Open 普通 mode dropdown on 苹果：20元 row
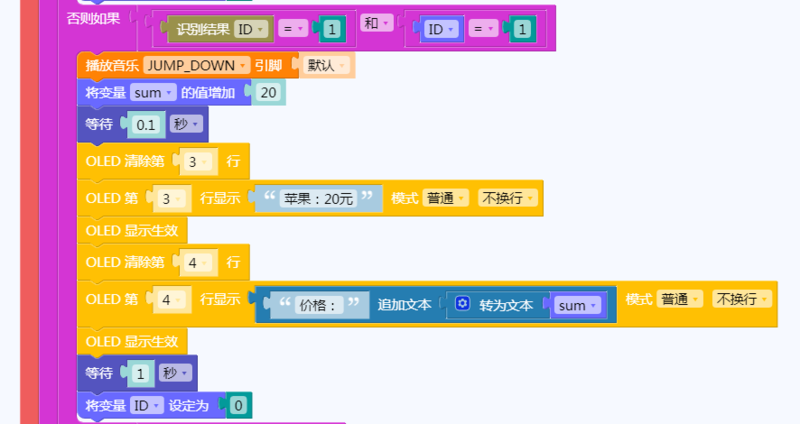The width and height of the screenshot is (800, 424). point(445,198)
